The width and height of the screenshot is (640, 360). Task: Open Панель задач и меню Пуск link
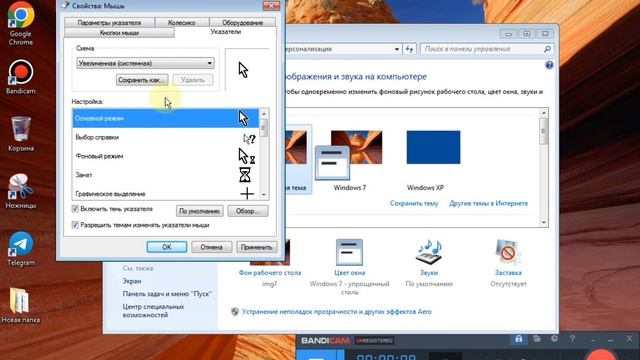pyautogui.click(x=167, y=294)
